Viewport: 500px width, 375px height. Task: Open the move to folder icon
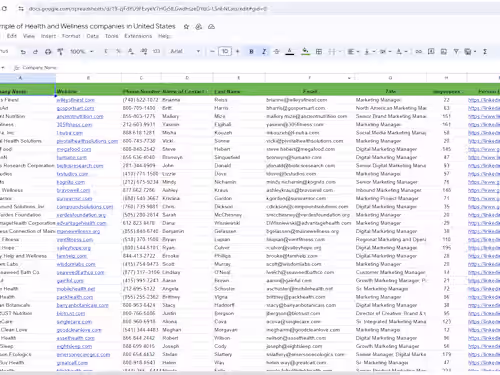[199, 27]
